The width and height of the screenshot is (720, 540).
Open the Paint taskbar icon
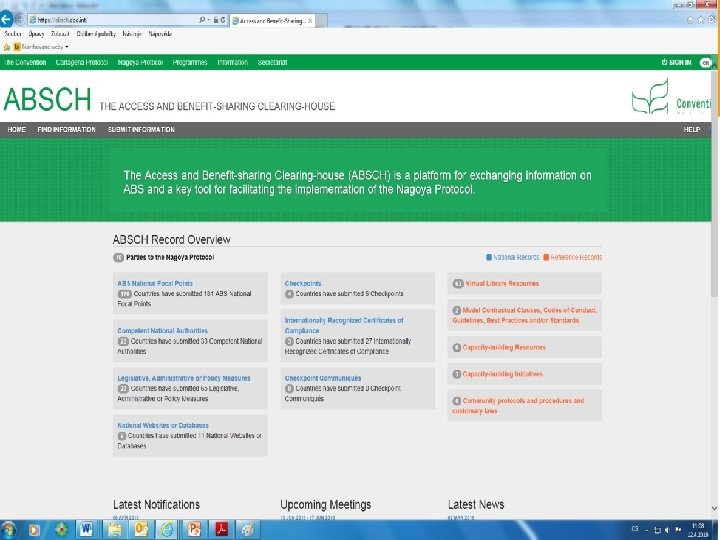pyautogui.click(x=248, y=530)
